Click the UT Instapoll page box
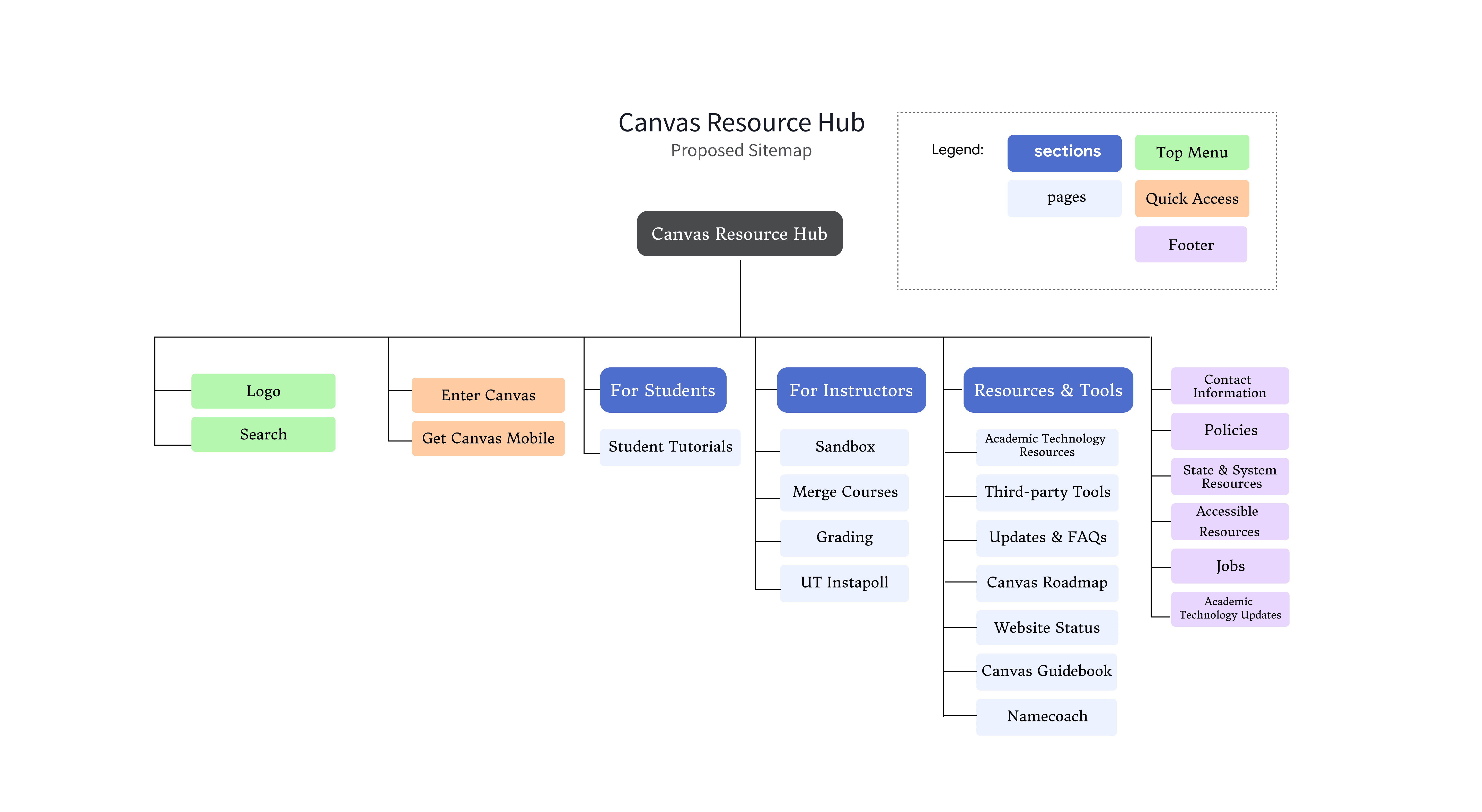This screenshot has width=1482, height=812. click(844, 582)
